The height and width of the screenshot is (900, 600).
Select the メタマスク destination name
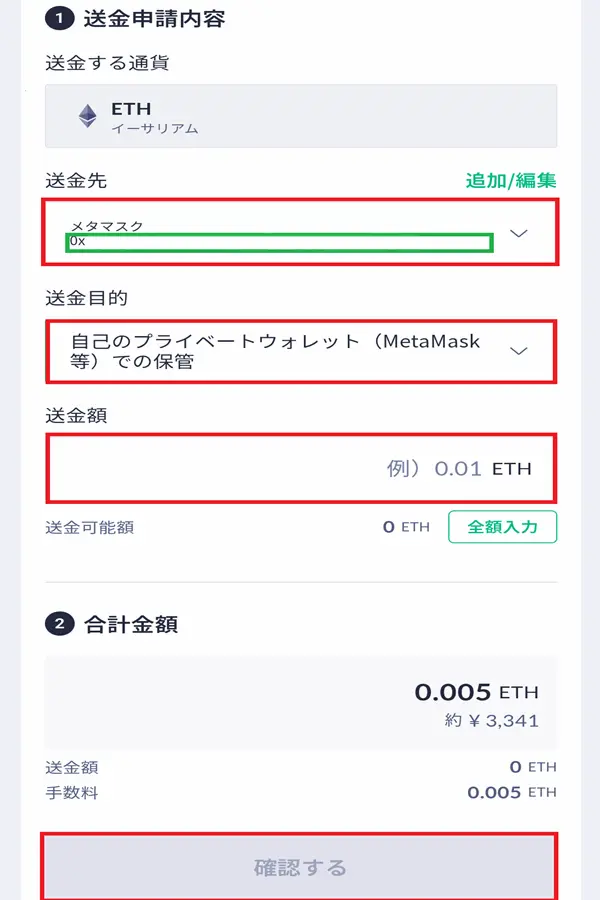click(x=108, y=227)
